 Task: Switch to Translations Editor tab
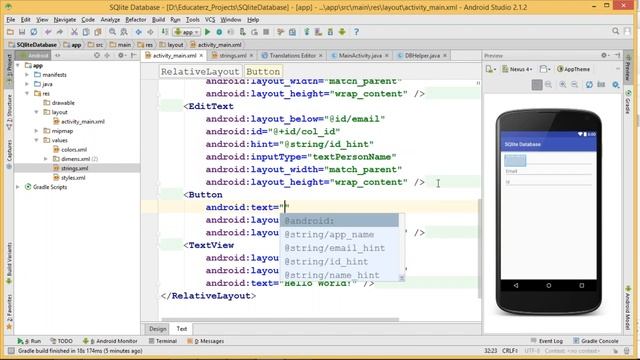pyautogui.click(x=292, y=56)
